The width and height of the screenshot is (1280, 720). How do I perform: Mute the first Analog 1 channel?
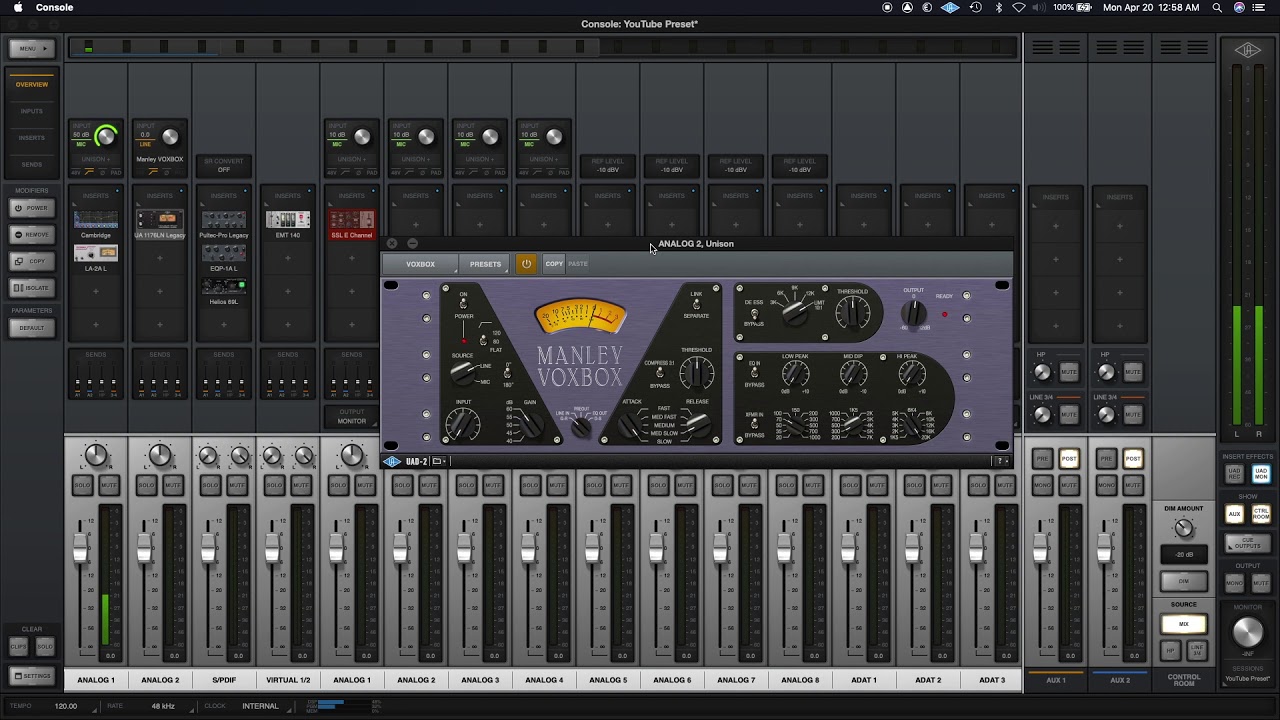pos(108,485)
